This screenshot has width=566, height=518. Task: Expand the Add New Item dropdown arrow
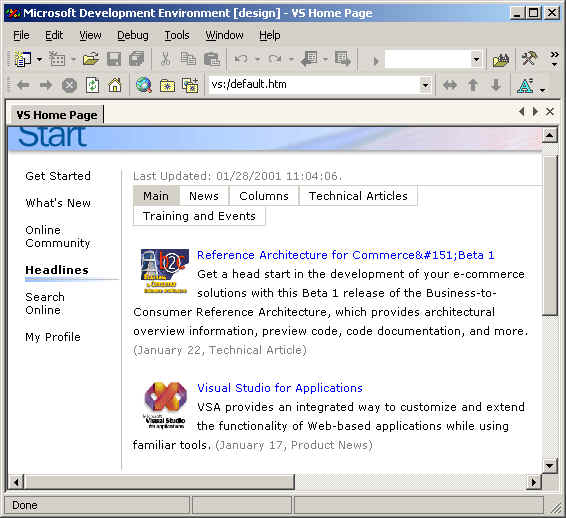tap(73, 59)
